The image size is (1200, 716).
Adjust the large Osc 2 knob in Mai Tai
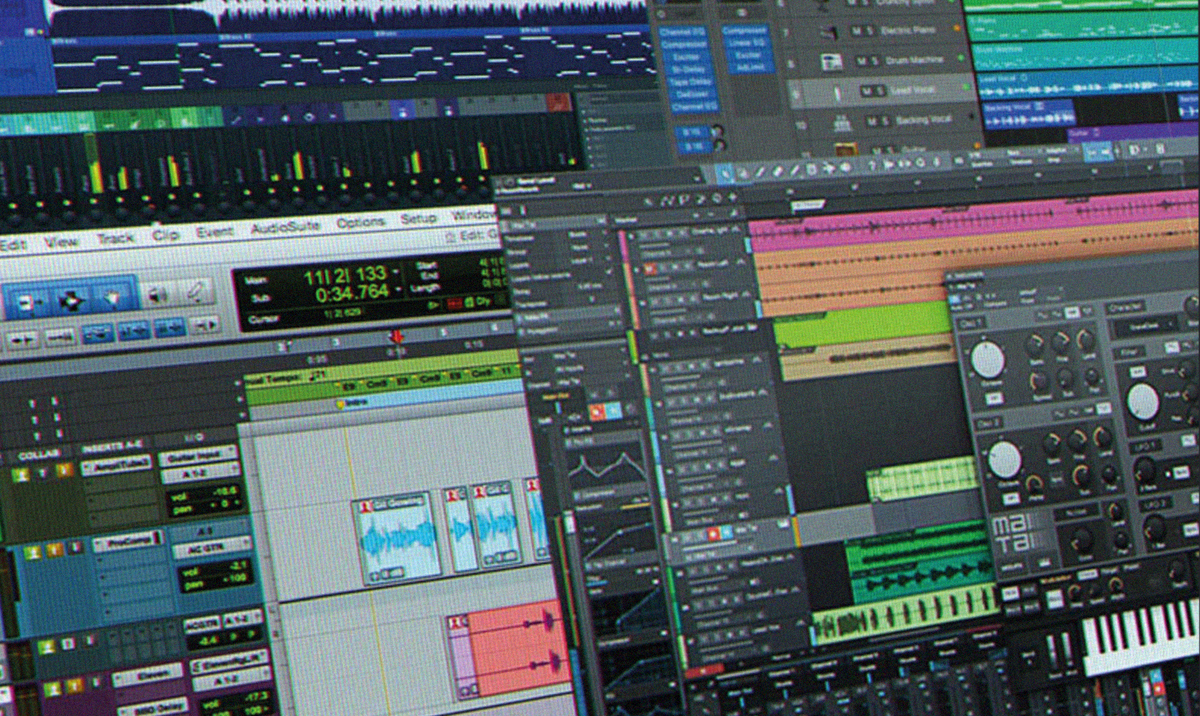(1003, 460)
